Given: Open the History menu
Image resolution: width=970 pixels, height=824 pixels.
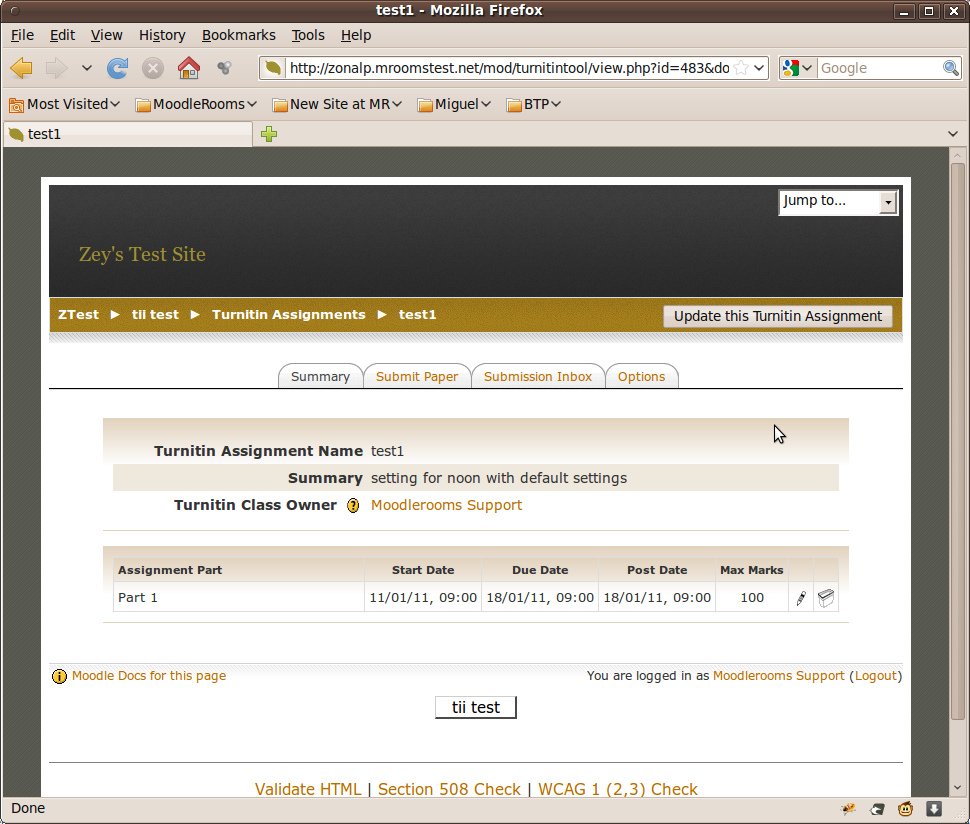Looking at the screenshot, I should [x=162, y=35].
